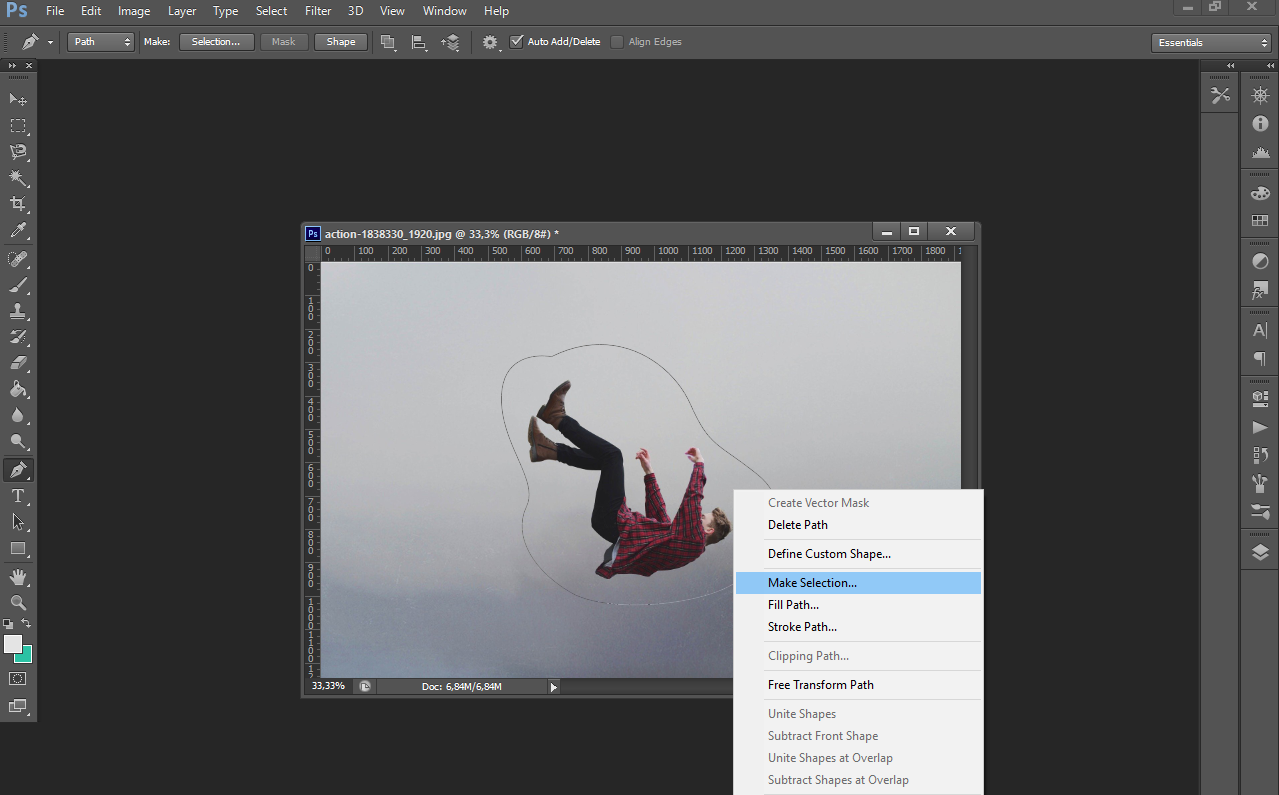The width and height of the screenshot is (1279, 795).
Task: Open the Path tool mode dropdown
Action: pyautogui.click(x=100, y=42)
